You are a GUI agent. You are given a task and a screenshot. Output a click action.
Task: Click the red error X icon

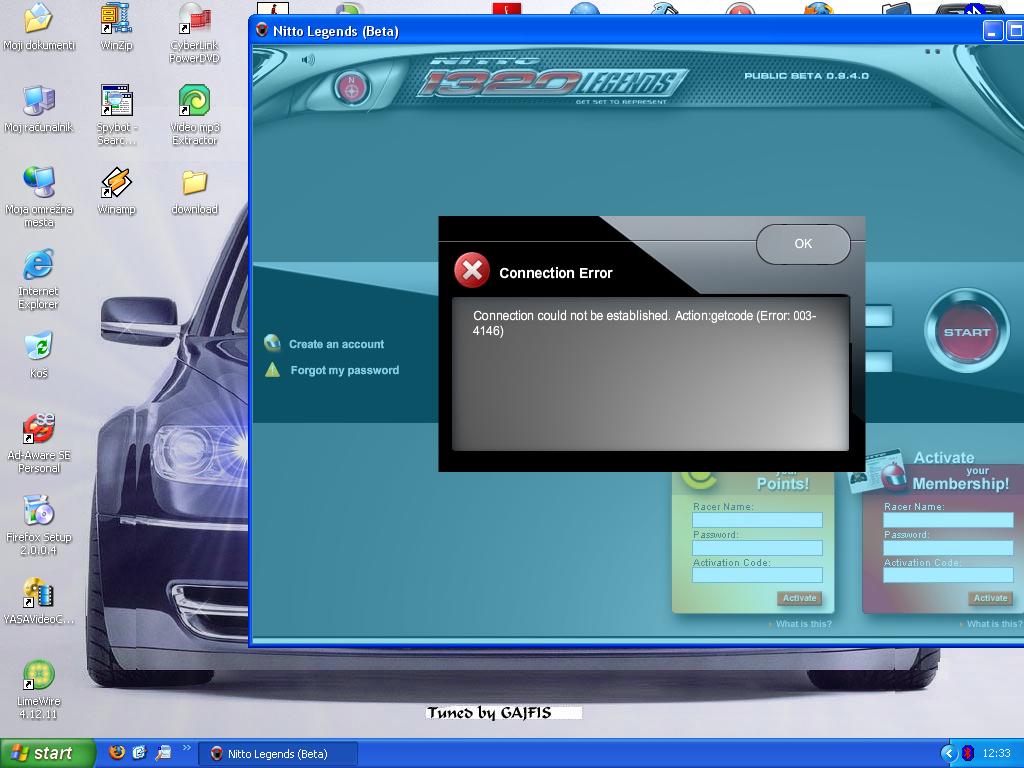pos(472,270)
